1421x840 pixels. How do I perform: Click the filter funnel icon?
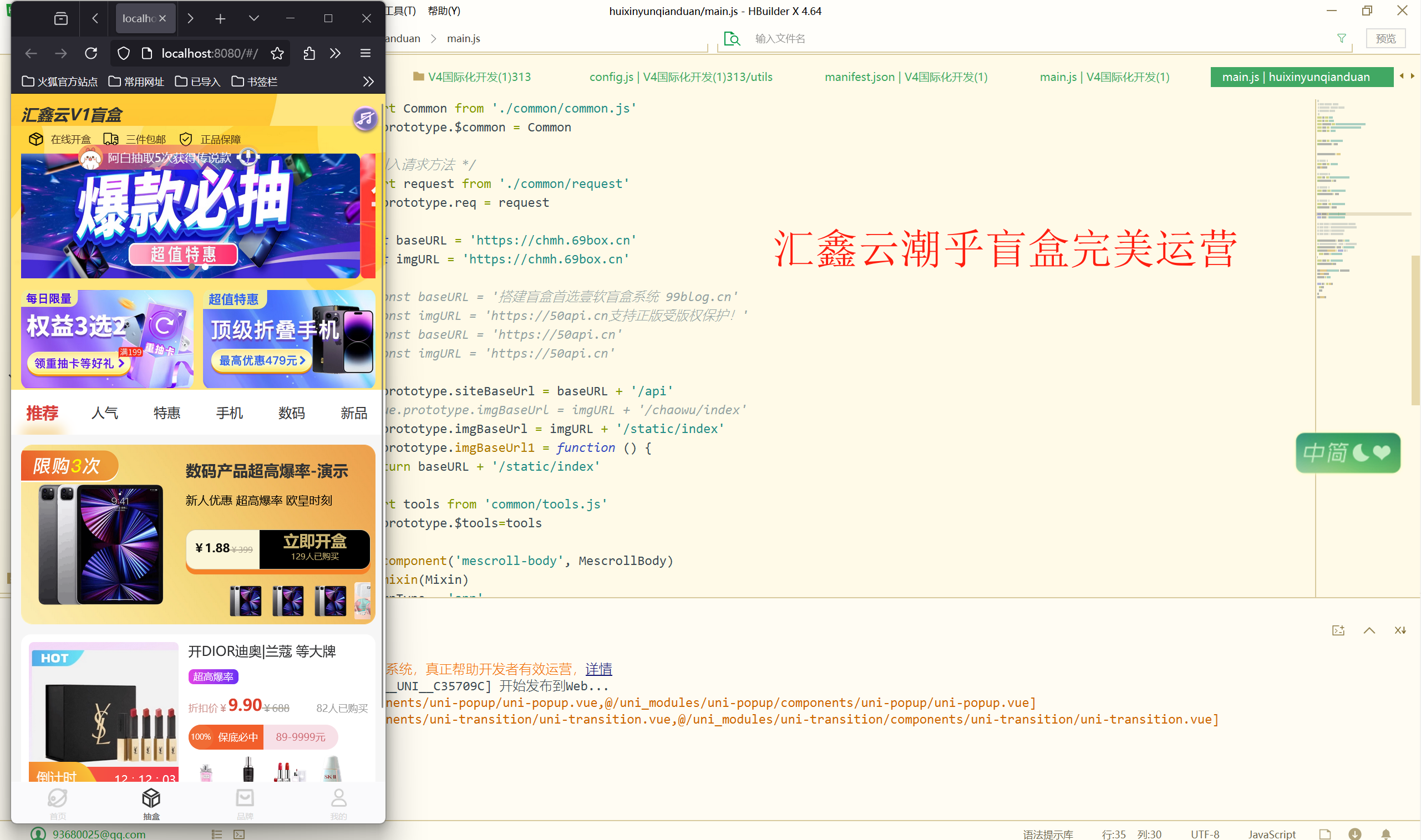(x=1341, y=38)
